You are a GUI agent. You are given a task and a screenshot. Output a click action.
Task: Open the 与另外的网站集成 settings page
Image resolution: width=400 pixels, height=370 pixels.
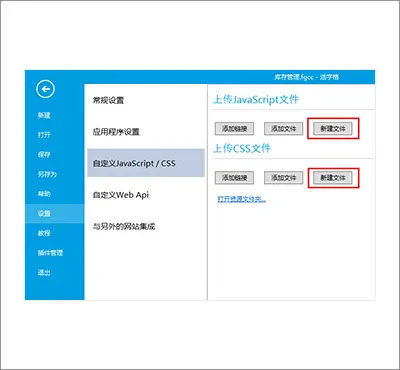point(124,226)
